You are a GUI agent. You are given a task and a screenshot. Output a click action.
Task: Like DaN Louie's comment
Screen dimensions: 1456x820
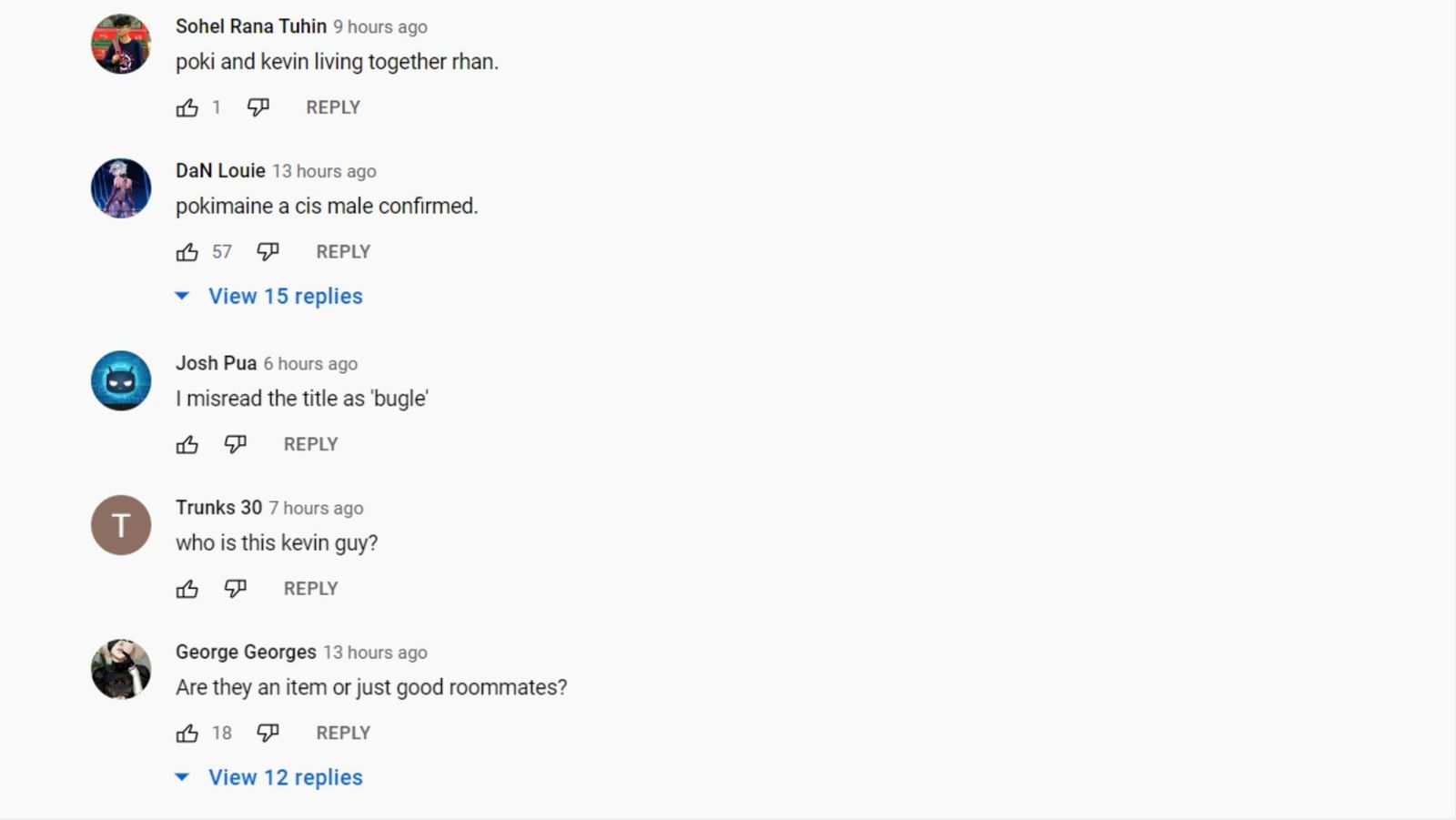[187, 252]
